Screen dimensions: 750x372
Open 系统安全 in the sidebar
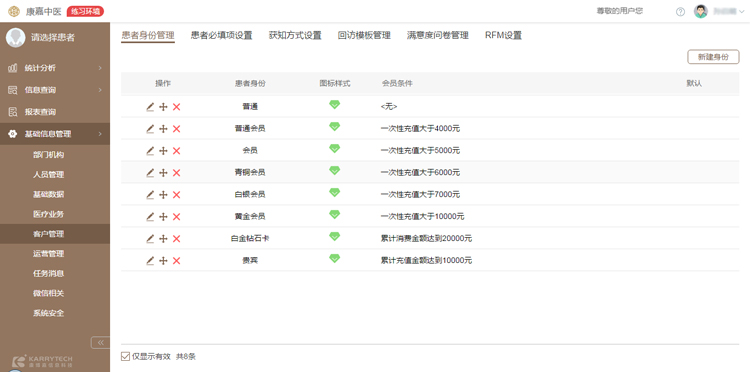pos(48,313)
